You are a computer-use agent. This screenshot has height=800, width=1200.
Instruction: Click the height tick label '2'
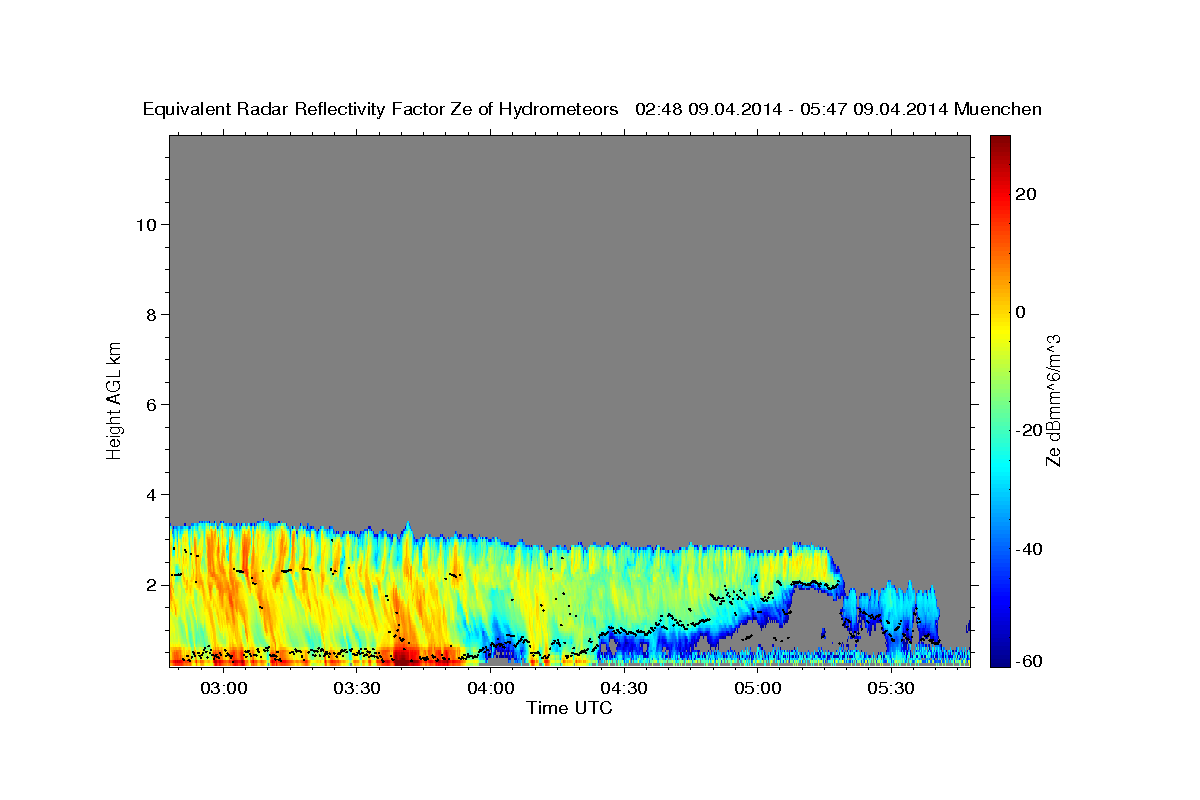point(149,584)
